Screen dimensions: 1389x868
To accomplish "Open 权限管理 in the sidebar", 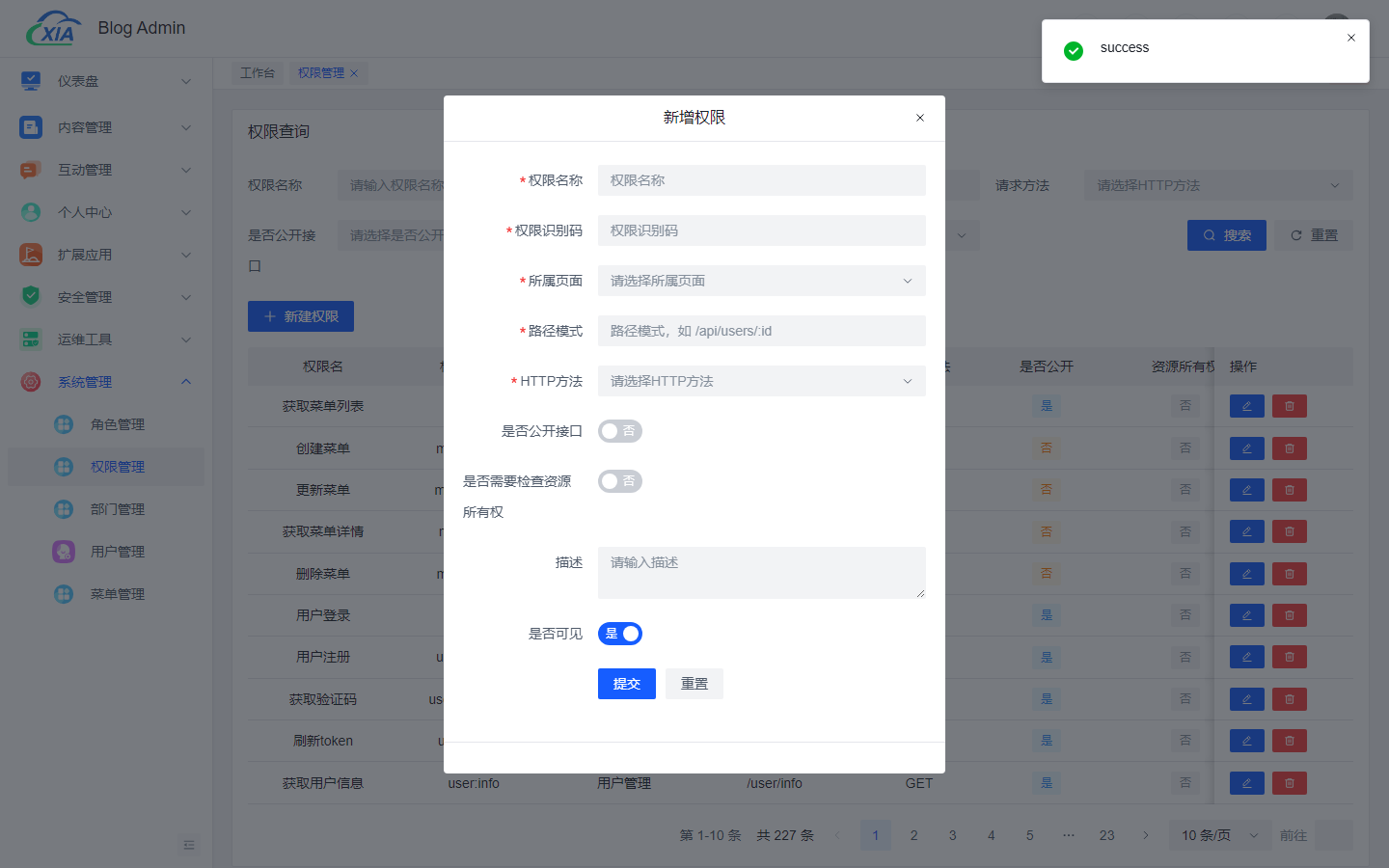I will [x=106, y=467].
